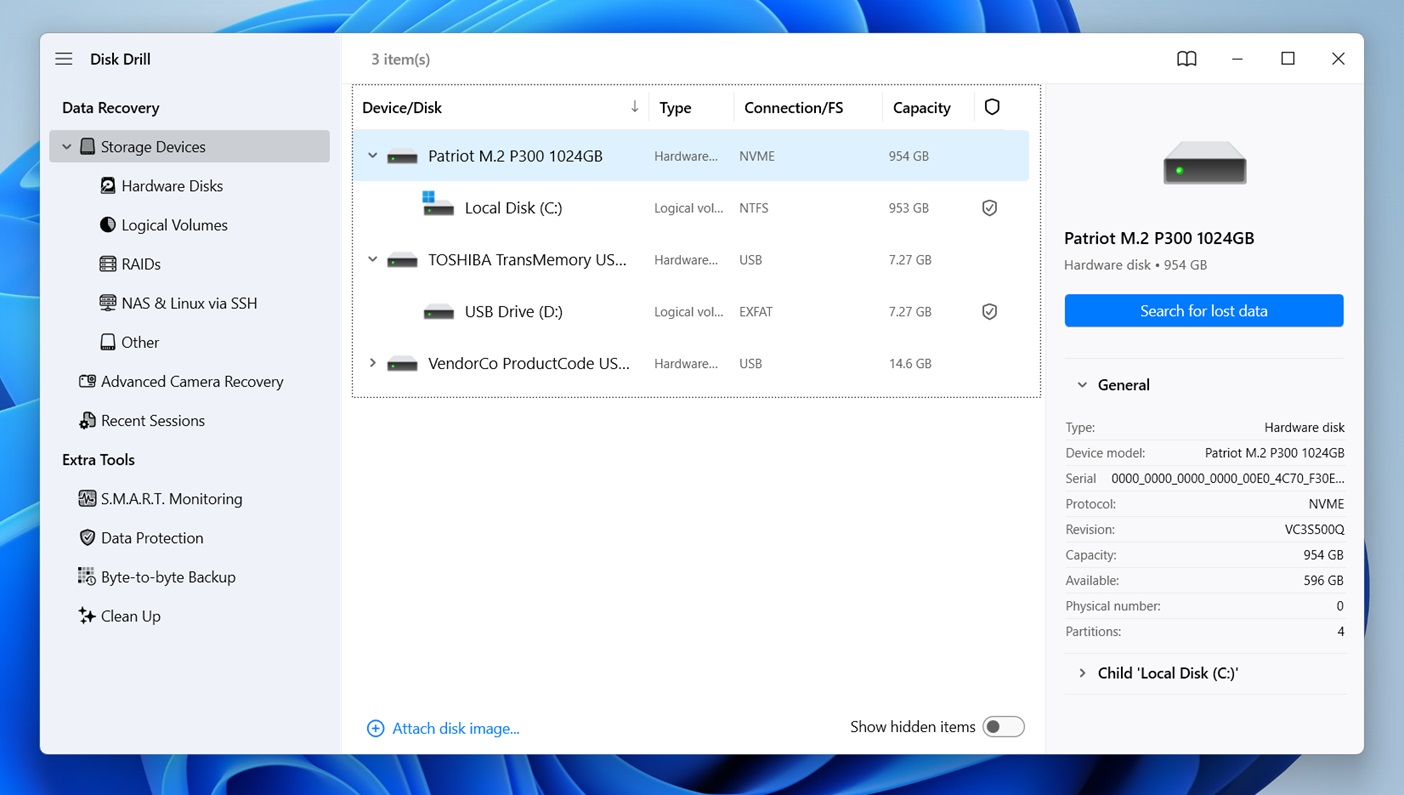Open the help book icon

click(x=1186, y=59)
